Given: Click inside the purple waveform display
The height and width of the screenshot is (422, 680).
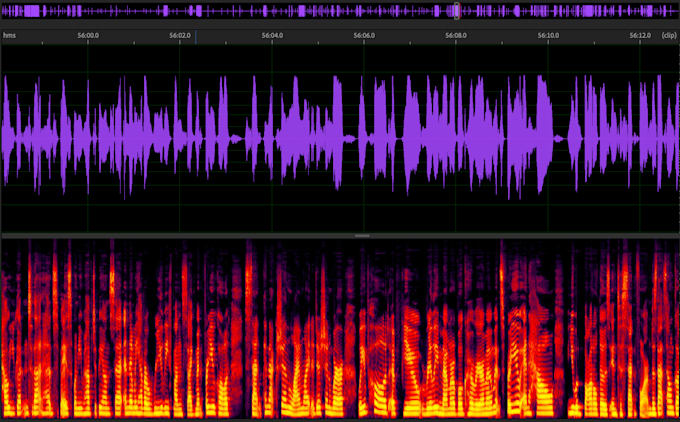Looking at the screenshot, I should tap(340, 138).
